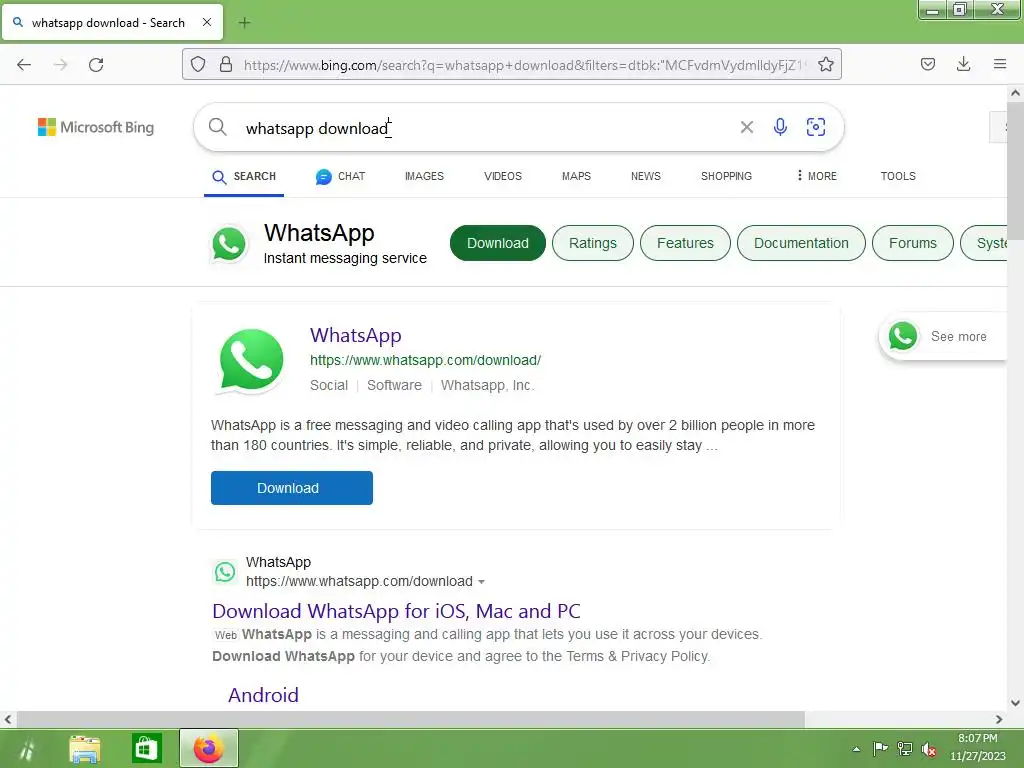Open the WhatsApp title link in card

[355, 335]
